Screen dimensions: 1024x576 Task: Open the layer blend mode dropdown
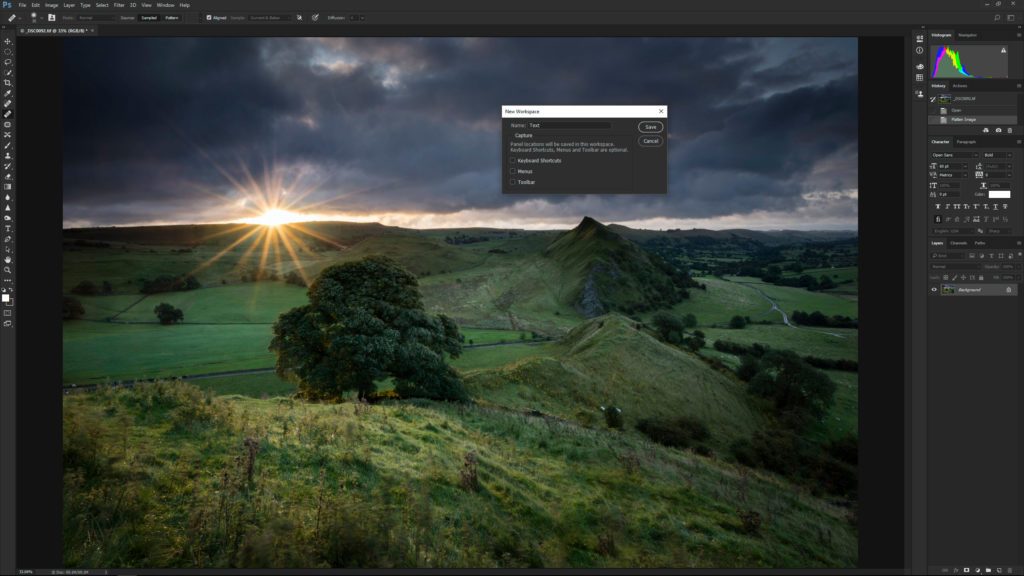click(955, 267)
